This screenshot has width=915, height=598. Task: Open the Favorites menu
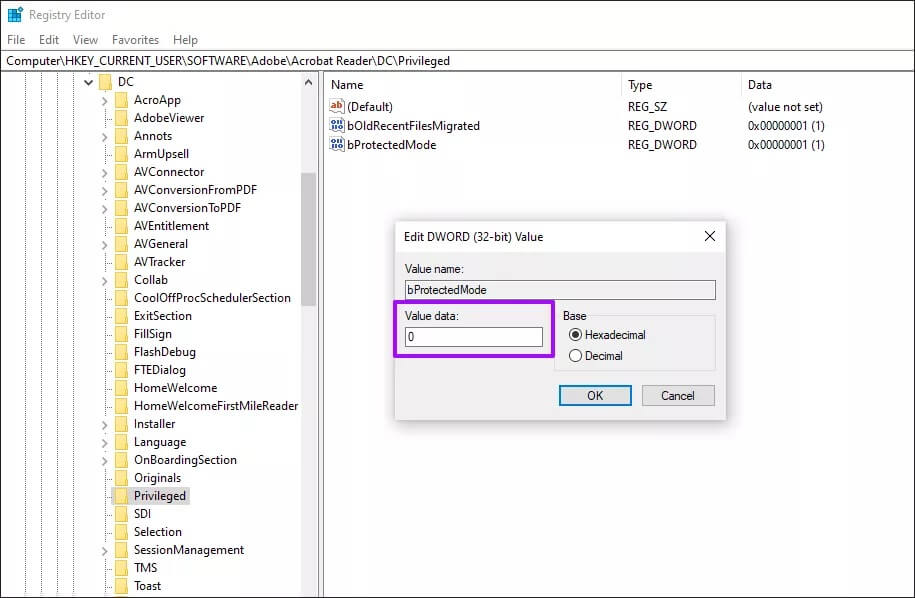[x=135, y=40]
